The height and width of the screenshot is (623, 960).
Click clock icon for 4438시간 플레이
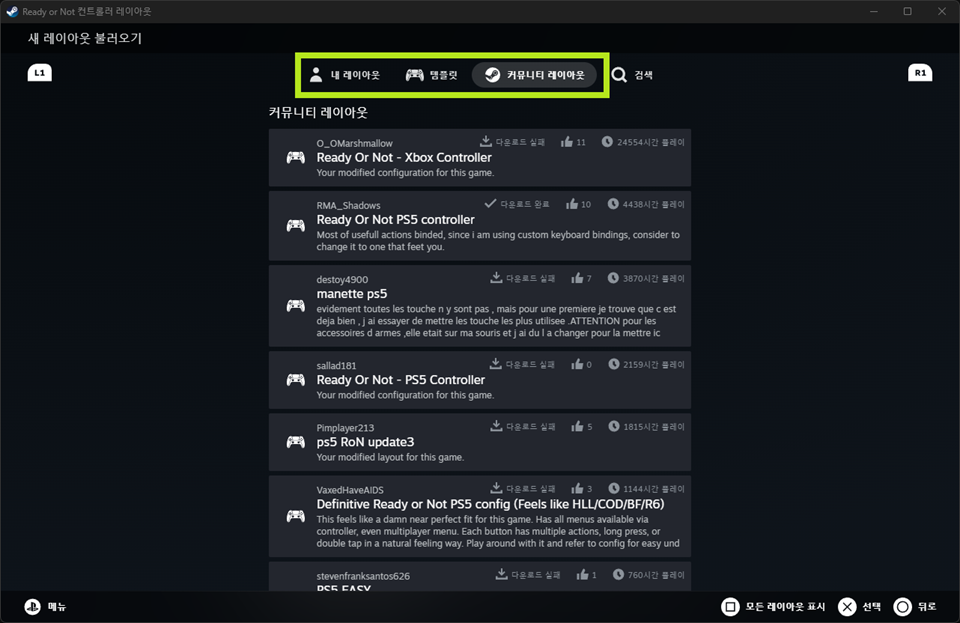tap(613, 204)
